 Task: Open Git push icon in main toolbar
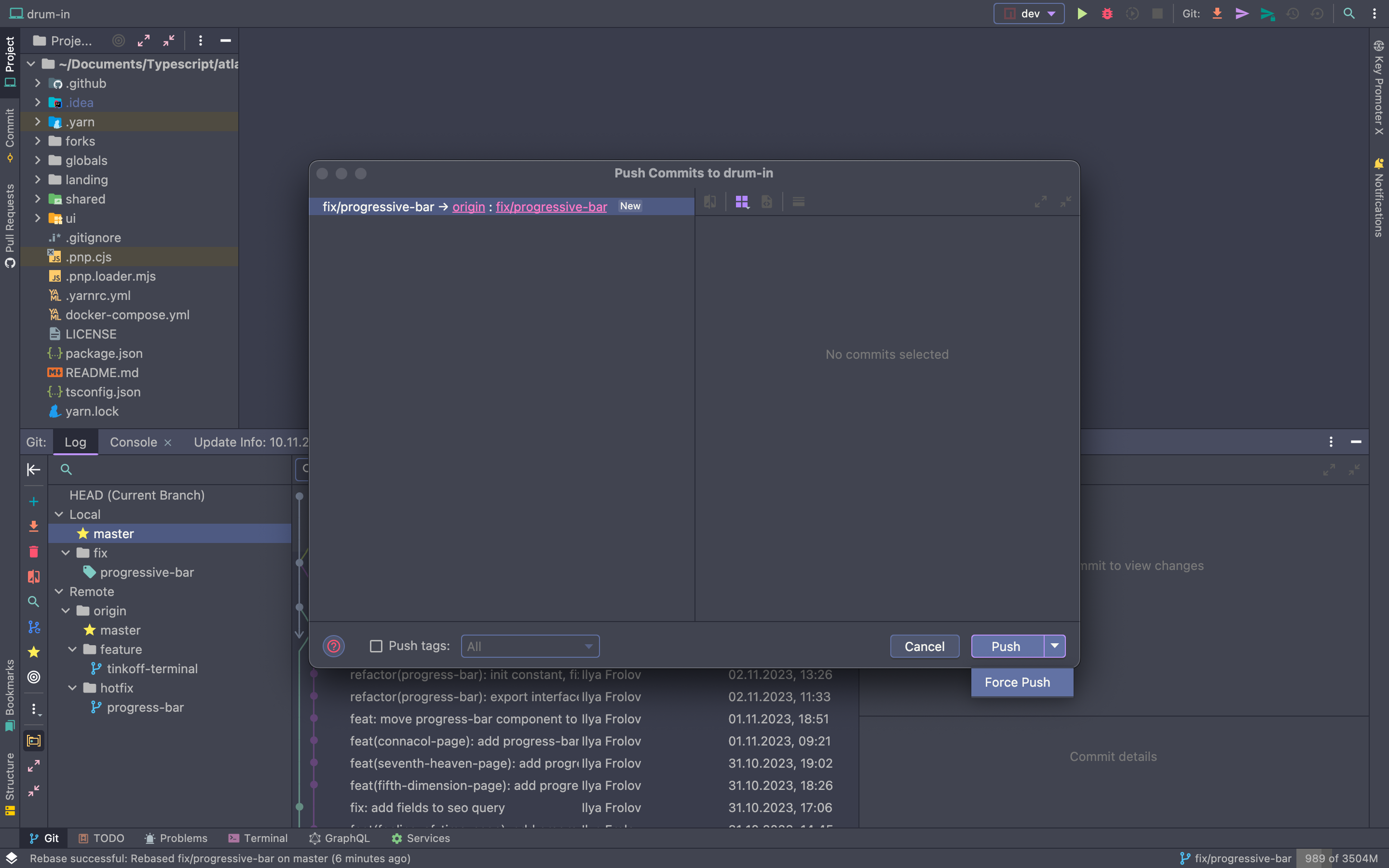[x=1267, y=14]
